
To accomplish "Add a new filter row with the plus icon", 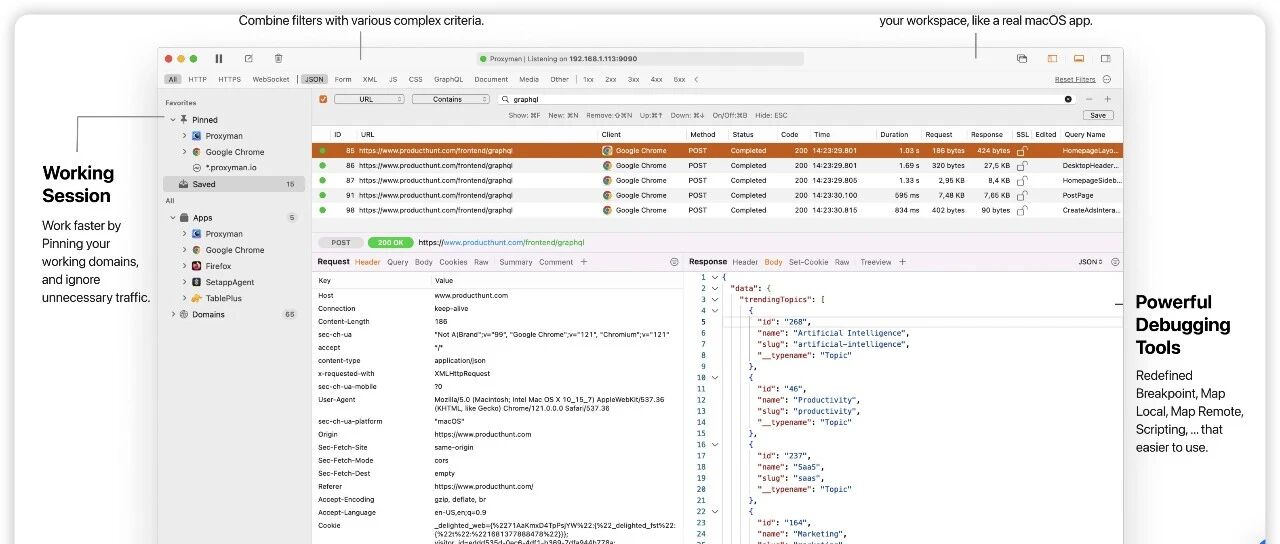I will 1107,99.
